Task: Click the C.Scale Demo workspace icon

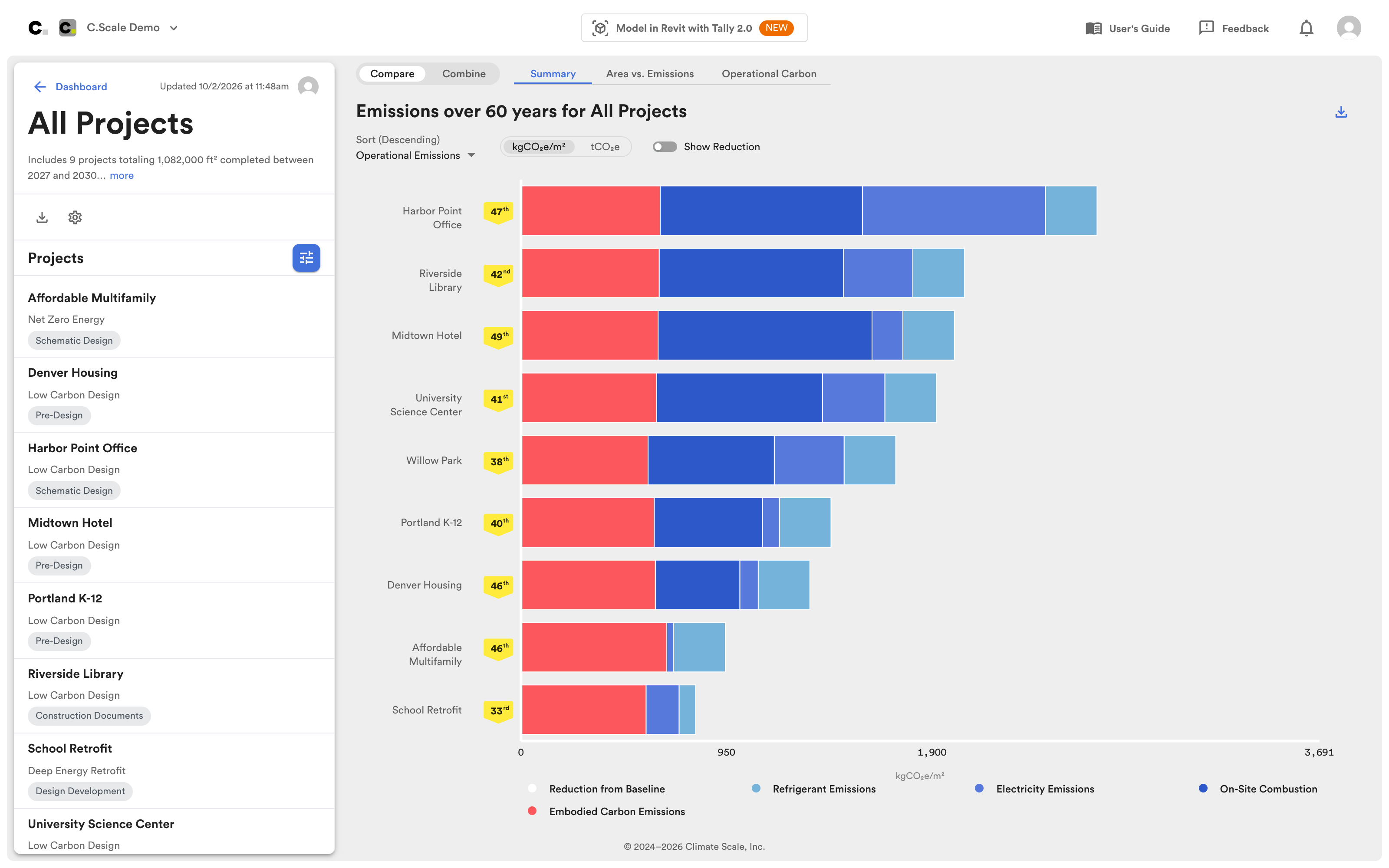Action: (x=68, y=27)
